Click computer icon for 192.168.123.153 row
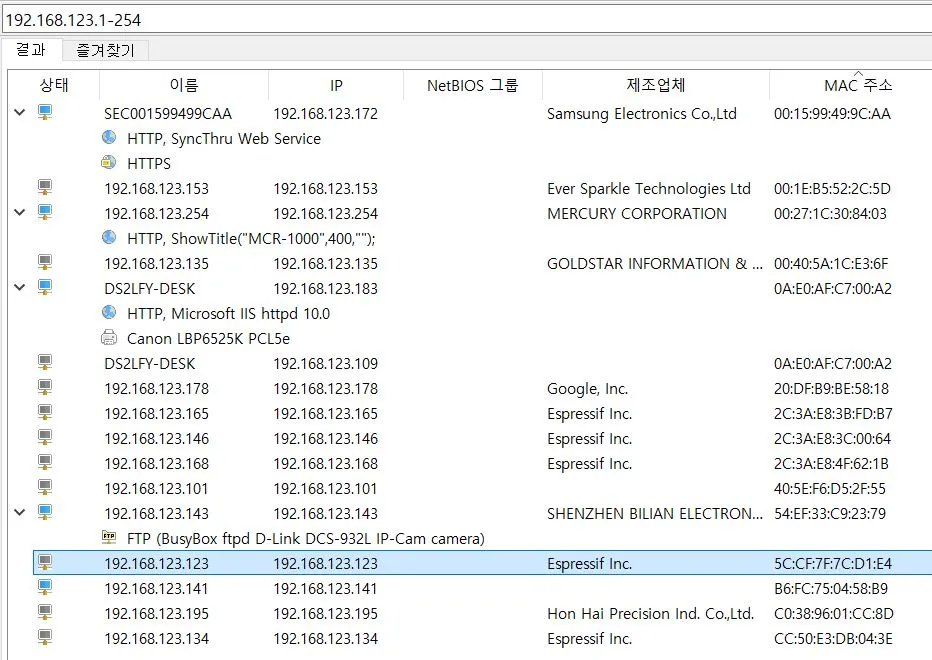This screenshot has width=932, height=660. pos(45,187)
